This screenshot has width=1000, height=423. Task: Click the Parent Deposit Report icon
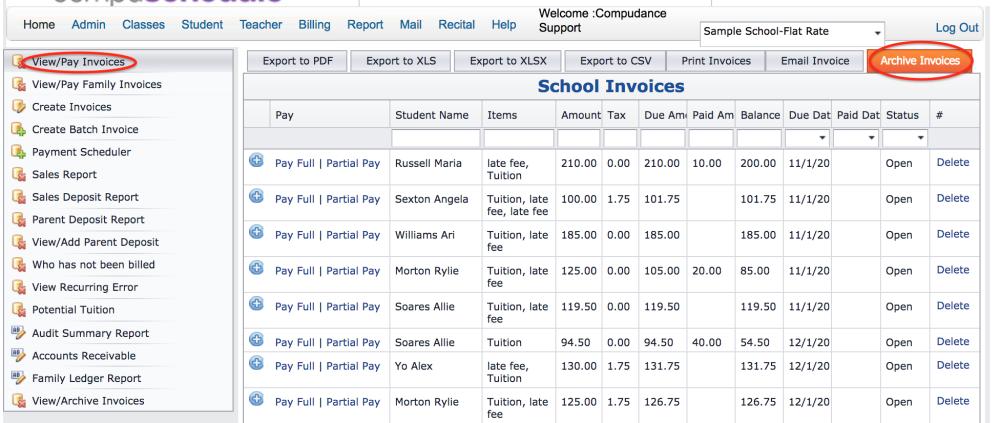[18, 219]
